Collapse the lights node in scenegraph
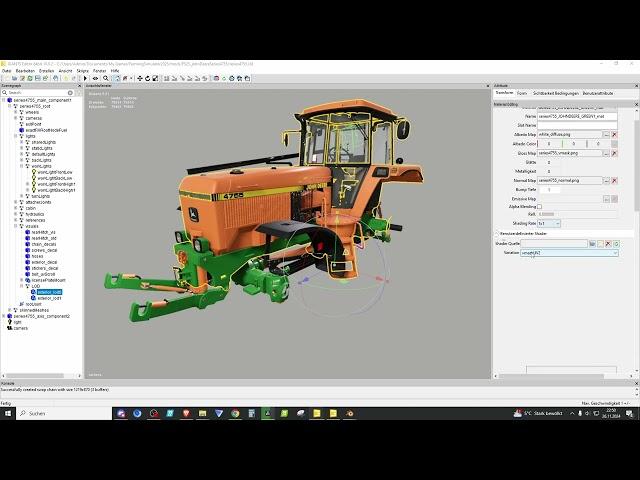640x480 pixels. [x=16, y=136]
